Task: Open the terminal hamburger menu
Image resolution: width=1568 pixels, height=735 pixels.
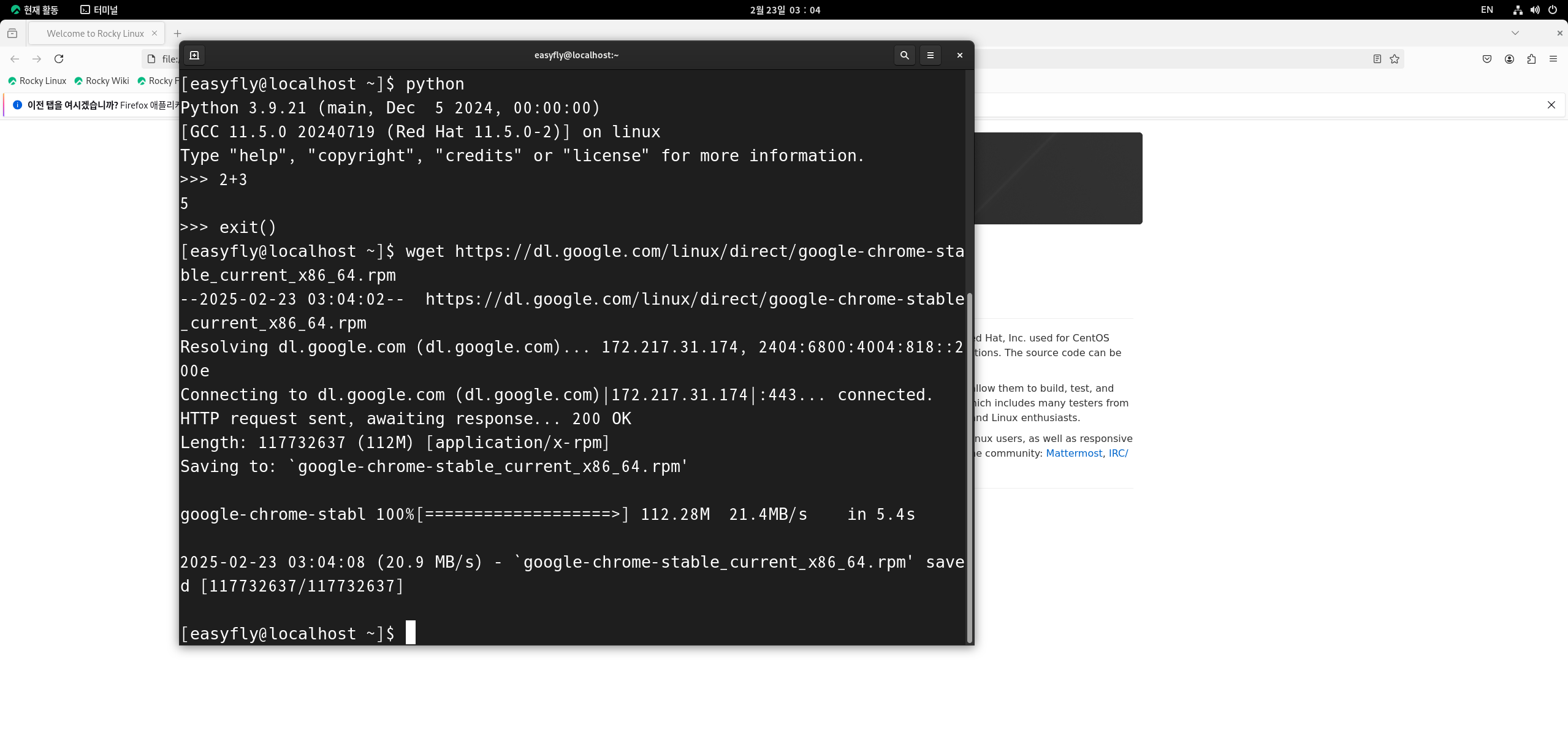Action: click(x=930, y=55)
